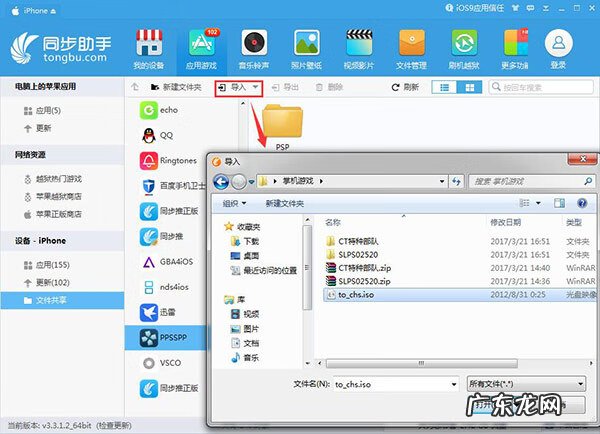Click 删除 delete in toolbar
Viewport: 600px width, 434px height.
[329, 88]
